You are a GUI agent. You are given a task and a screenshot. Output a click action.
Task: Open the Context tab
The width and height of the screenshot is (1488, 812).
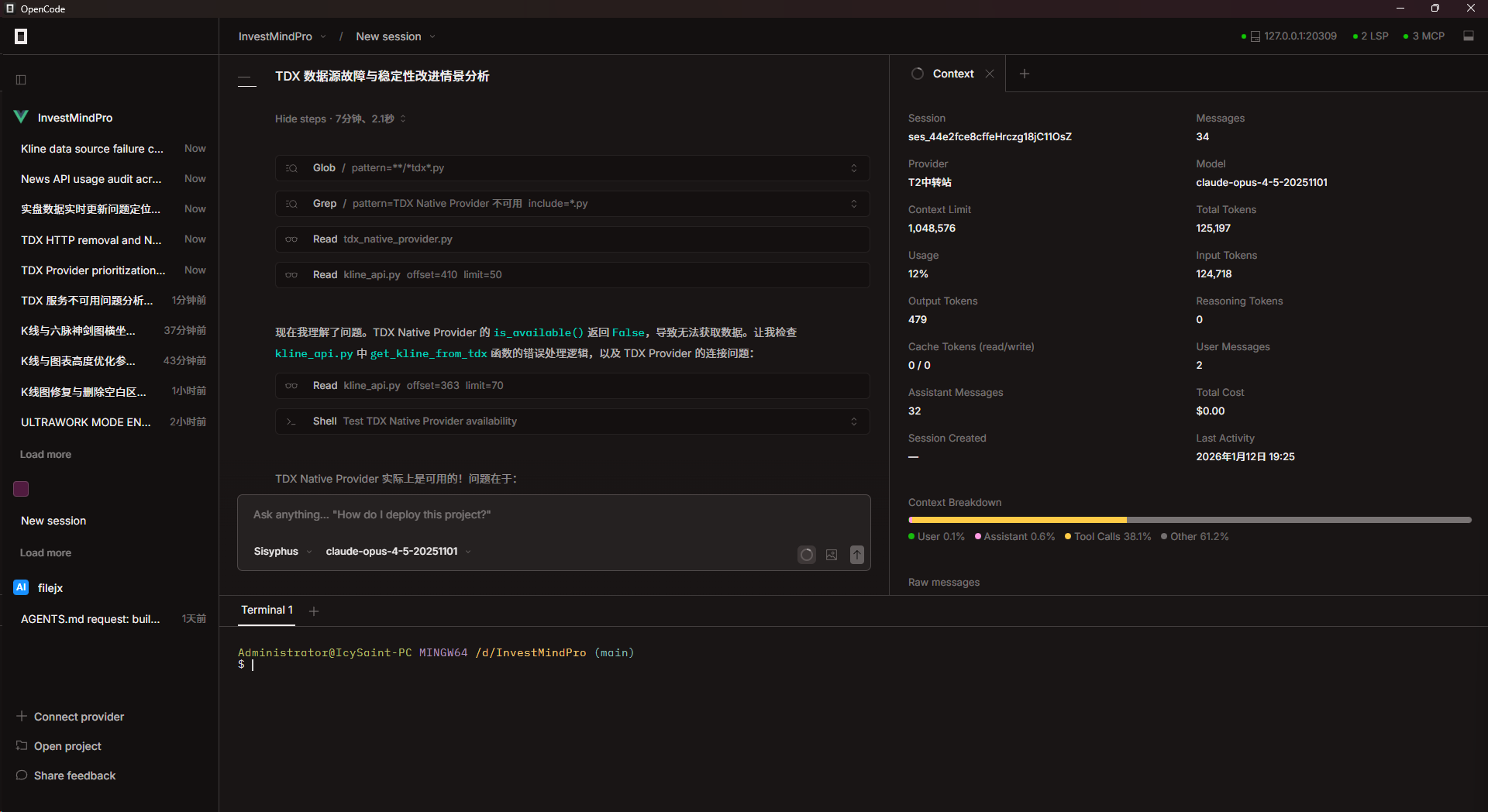[953, 74]
